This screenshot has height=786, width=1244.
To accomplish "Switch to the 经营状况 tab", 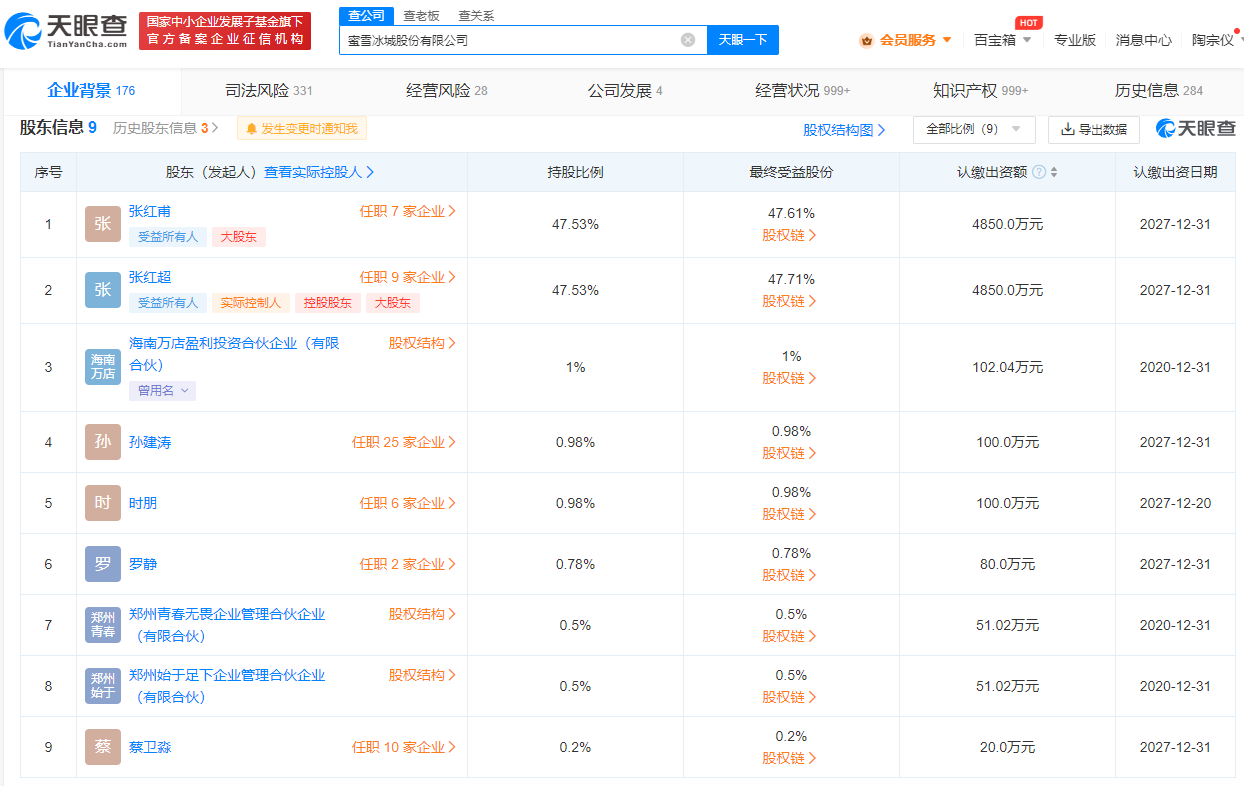I will pos(803,90).
